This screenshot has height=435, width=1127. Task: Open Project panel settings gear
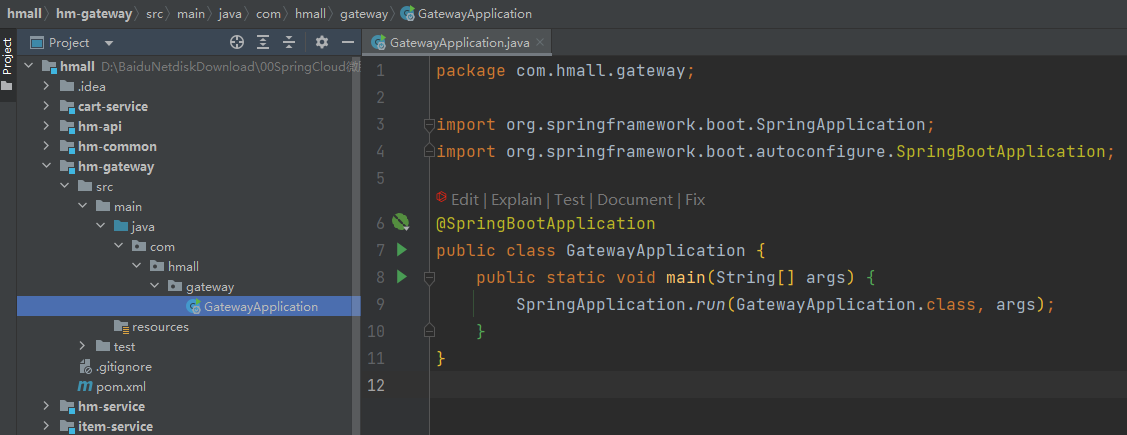pyautogui.click(x=322, y=42)
